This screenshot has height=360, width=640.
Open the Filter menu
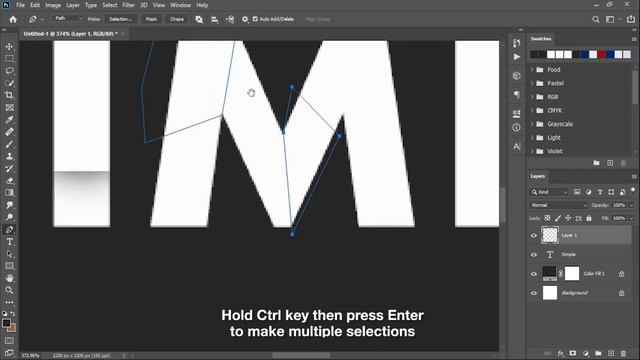(x=129, y=5)
